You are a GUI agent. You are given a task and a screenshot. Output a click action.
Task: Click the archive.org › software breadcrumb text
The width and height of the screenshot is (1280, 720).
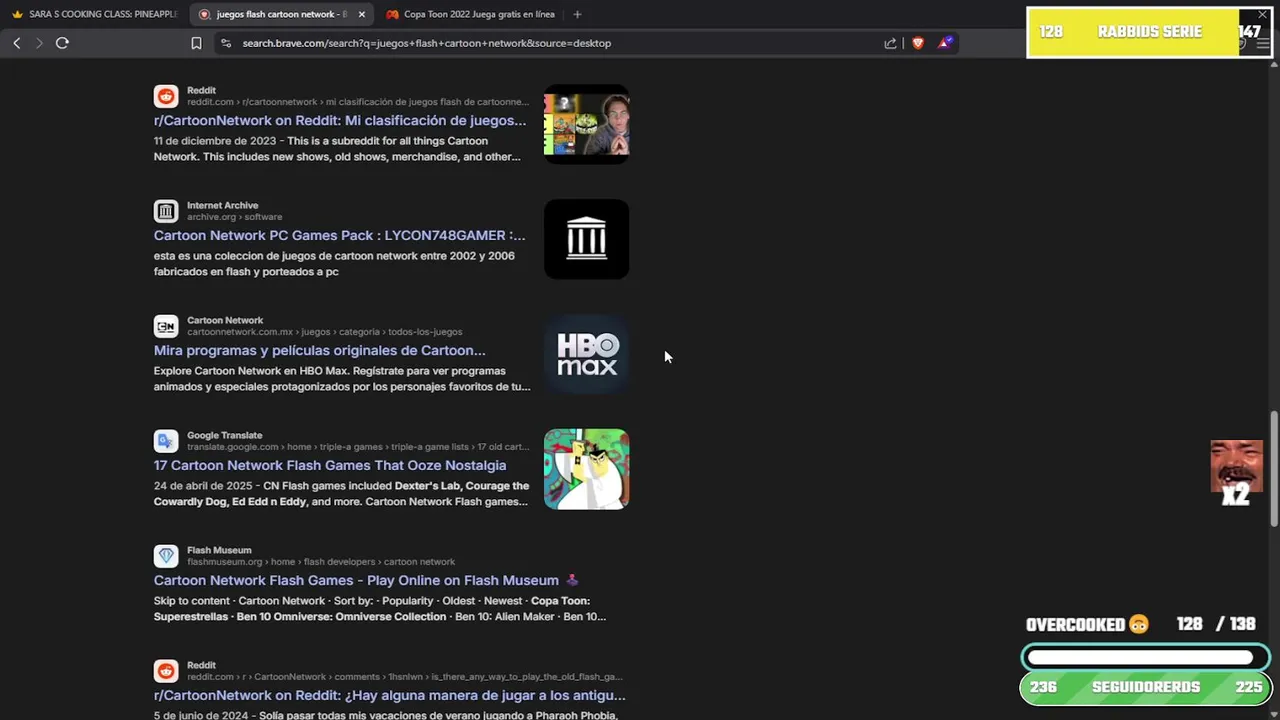click(x=234, y=217)
